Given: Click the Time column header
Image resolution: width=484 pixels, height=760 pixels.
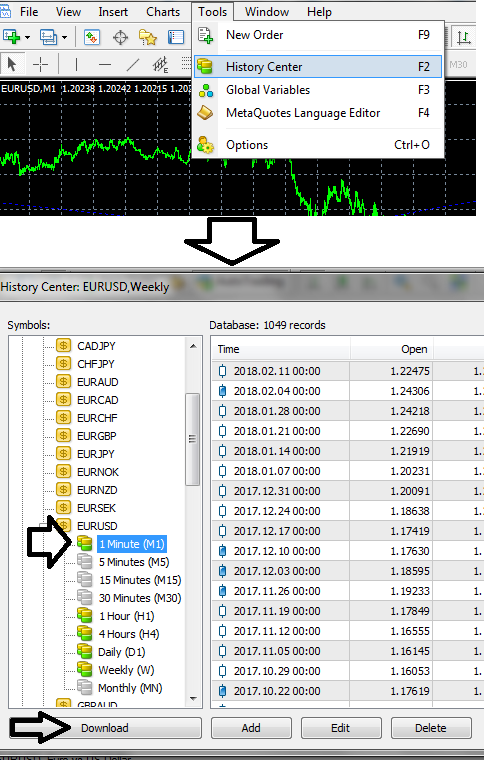Looking at the screenshot, I should 281,349.
